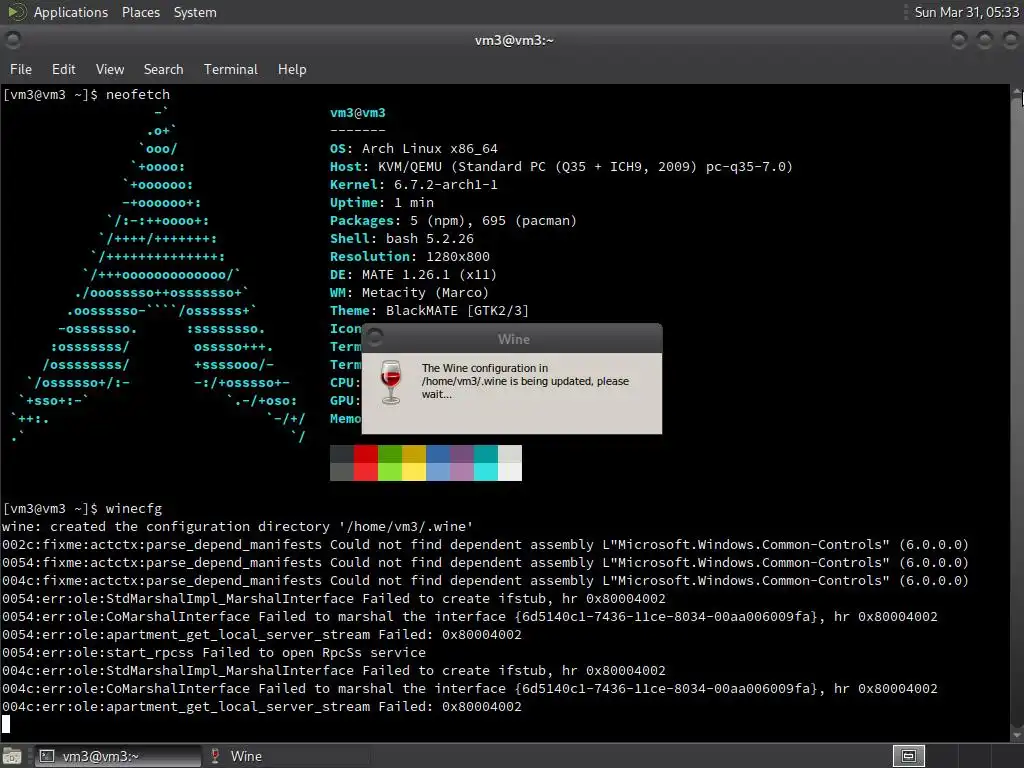
Task: Open the Terminal menu in menu bar
Action: (x=231, y=69)
